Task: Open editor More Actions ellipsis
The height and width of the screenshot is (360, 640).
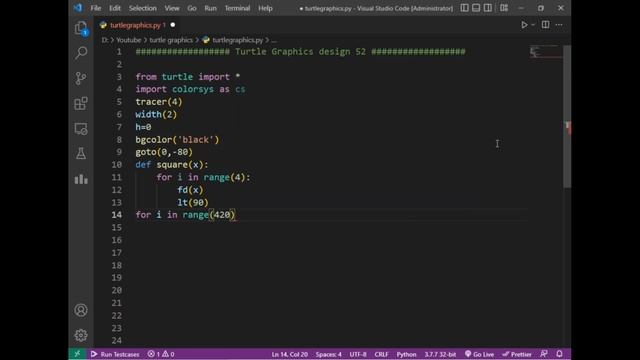Action: point(559,25)
